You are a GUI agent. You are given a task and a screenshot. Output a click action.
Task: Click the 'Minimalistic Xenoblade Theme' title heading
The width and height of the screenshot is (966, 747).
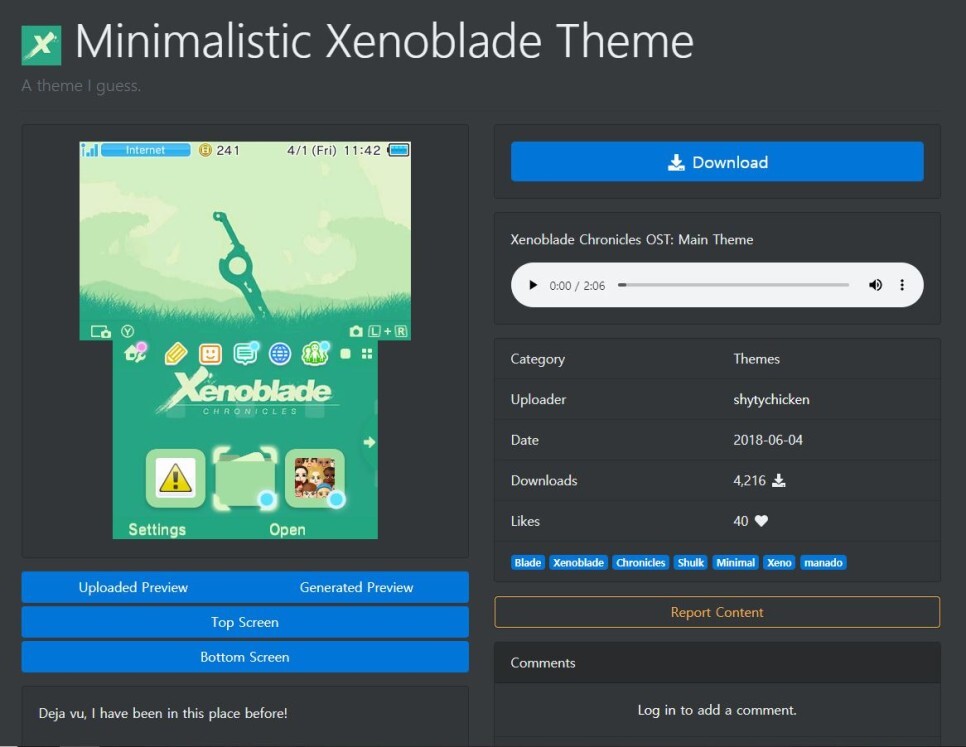click(x=384, y=41)
